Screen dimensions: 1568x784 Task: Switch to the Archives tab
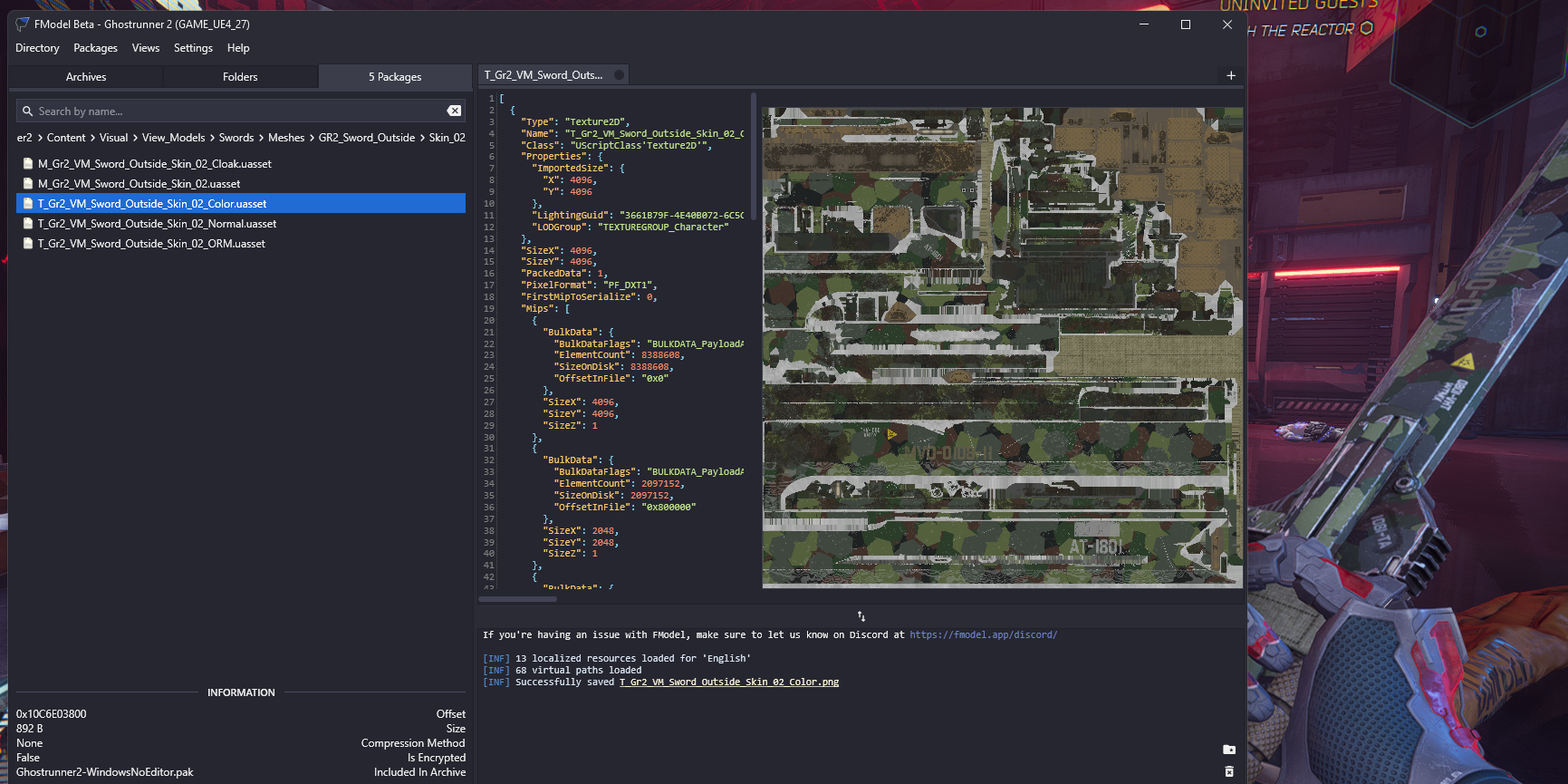(86, 77)
